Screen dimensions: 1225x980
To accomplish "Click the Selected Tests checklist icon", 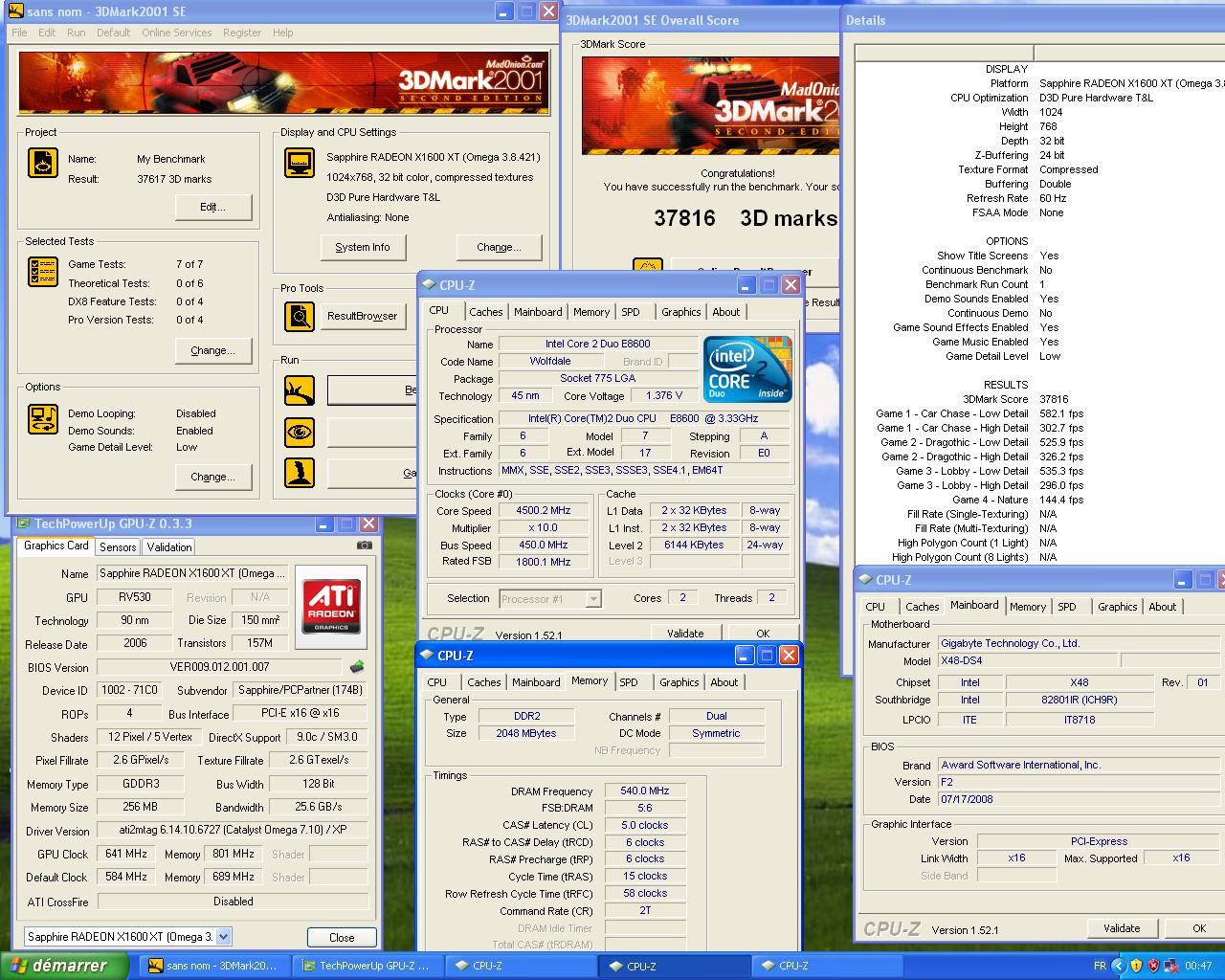I will (43, 272).
